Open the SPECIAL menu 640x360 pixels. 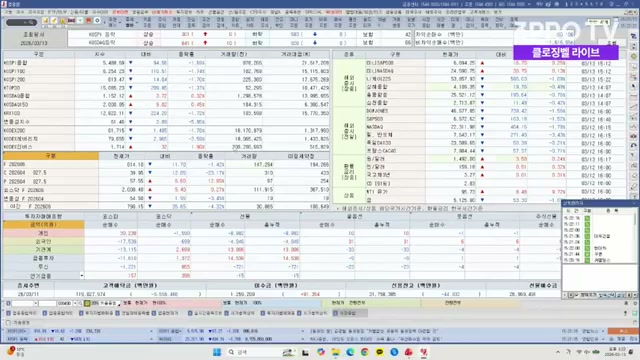[313, 12]
